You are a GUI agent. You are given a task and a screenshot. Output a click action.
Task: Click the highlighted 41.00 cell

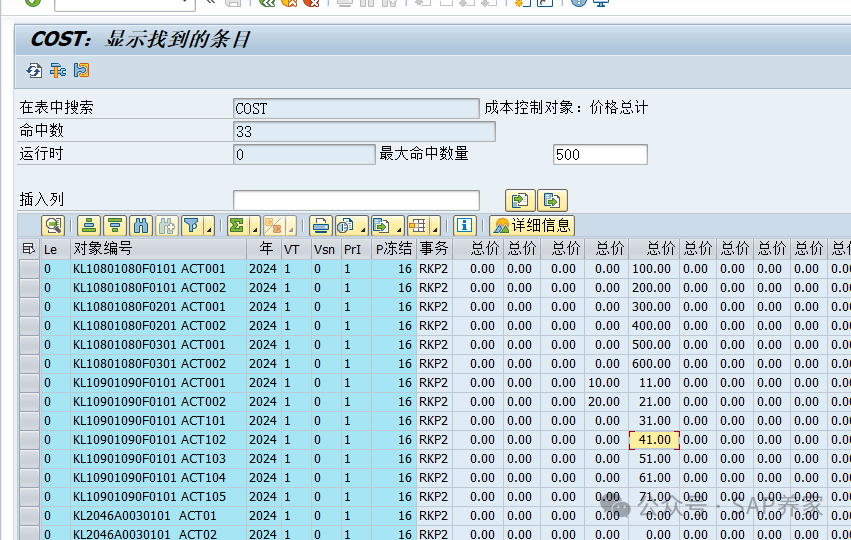click(654, 440)
